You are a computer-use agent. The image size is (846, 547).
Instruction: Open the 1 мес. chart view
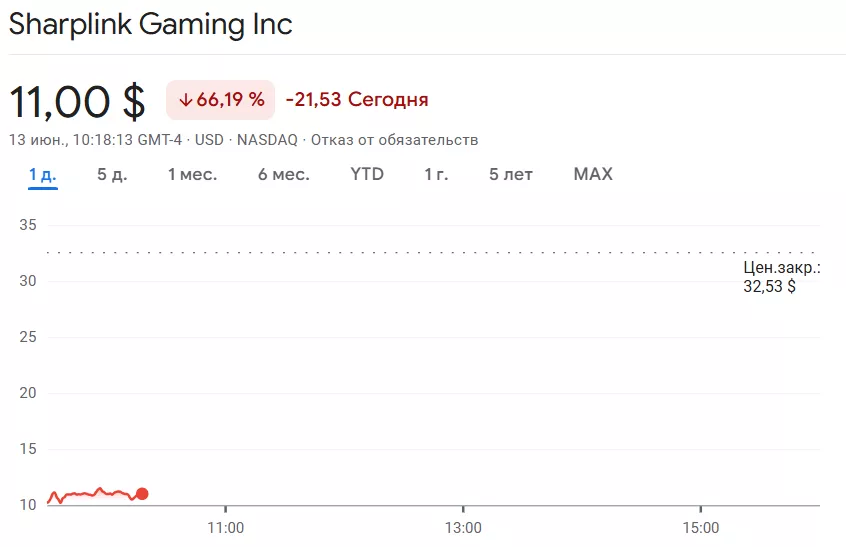click(x=192, y=175)
